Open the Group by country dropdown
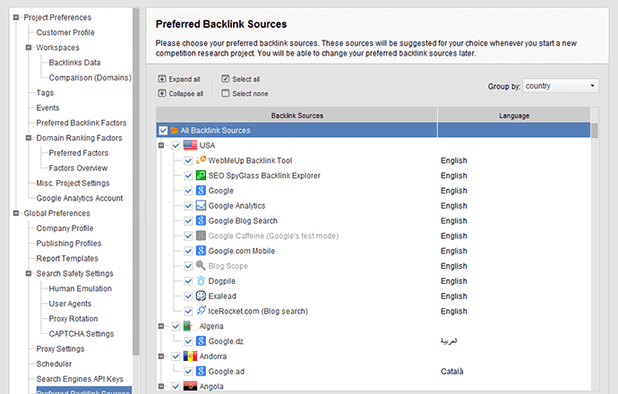The width and height of the screenshot is (618, 394). point(560,86)
